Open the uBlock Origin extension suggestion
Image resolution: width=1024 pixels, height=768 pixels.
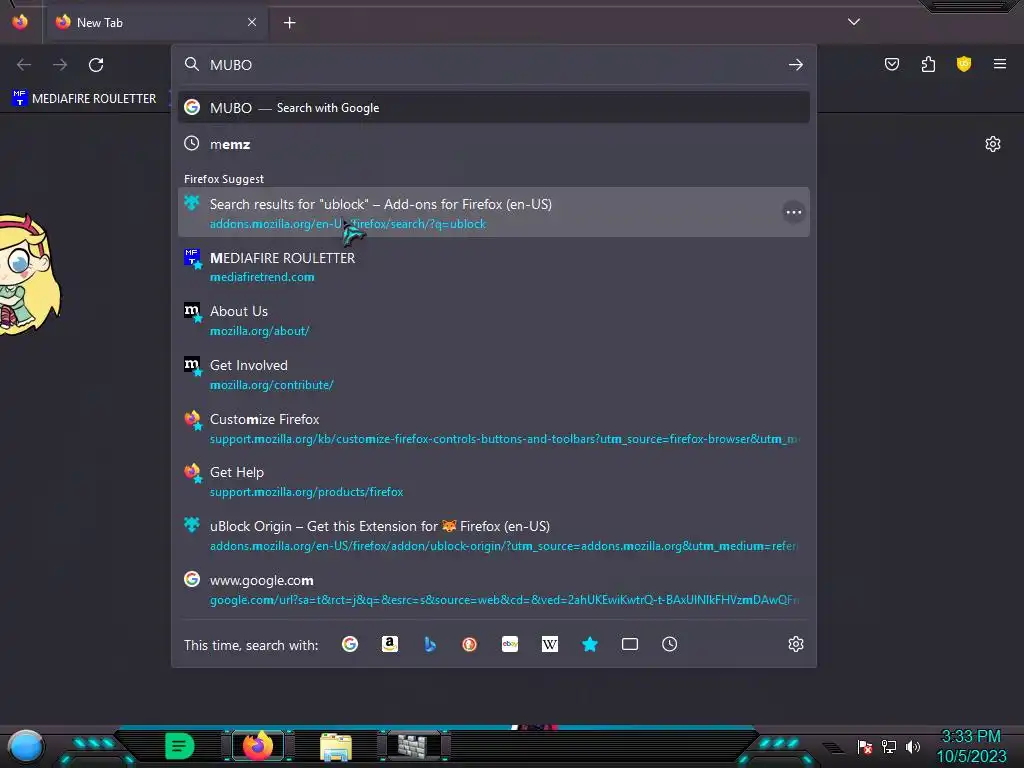[x=494, y=536]
